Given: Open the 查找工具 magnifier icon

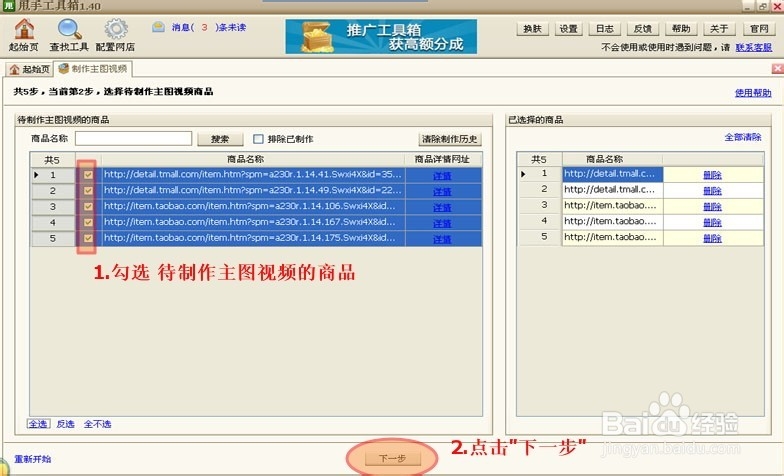Looking at the screenshot, I should pyautogui.click(x=69, y=30).
